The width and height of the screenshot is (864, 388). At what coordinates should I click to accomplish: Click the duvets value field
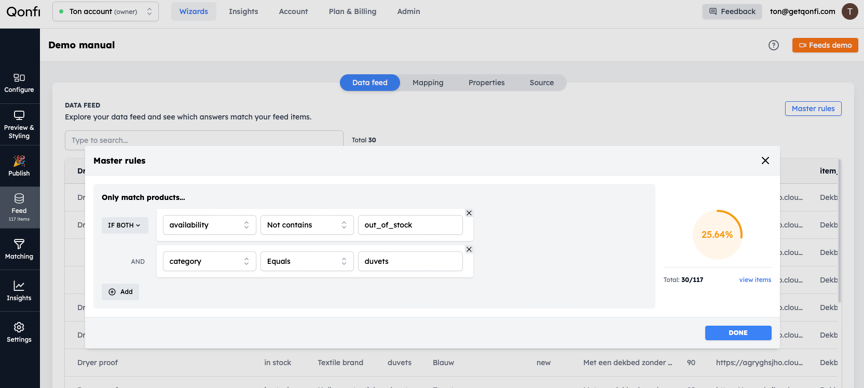coord(410,261)
